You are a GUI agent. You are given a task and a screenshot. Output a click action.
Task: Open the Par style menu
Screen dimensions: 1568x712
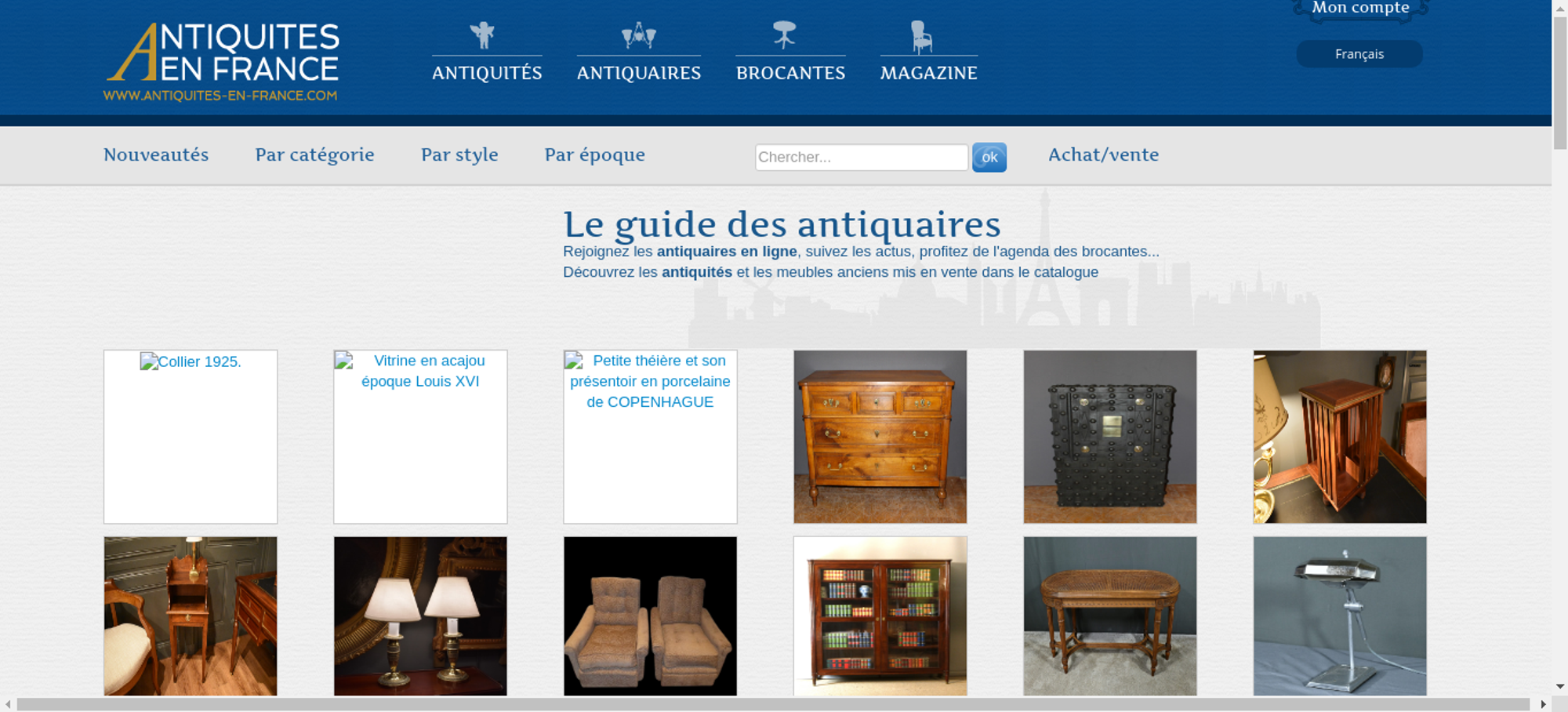tap(459, 155)
